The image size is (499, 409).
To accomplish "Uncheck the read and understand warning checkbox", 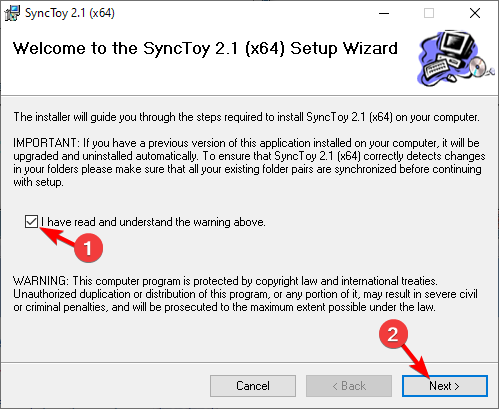I will coord(31,222).
